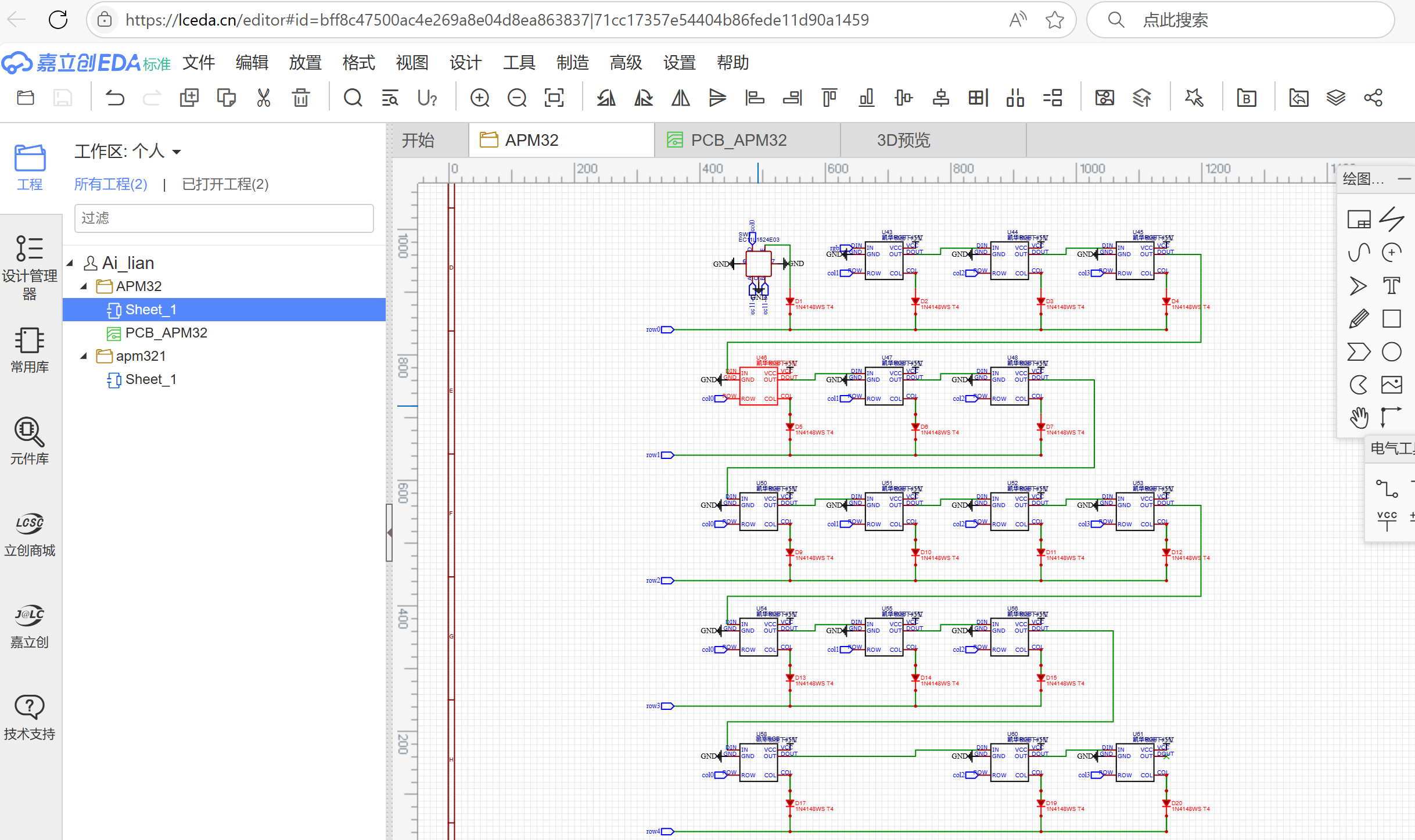The image size is (1415, 840).
Task: Click 所有工程(2) link
Action: click(110, 184)
